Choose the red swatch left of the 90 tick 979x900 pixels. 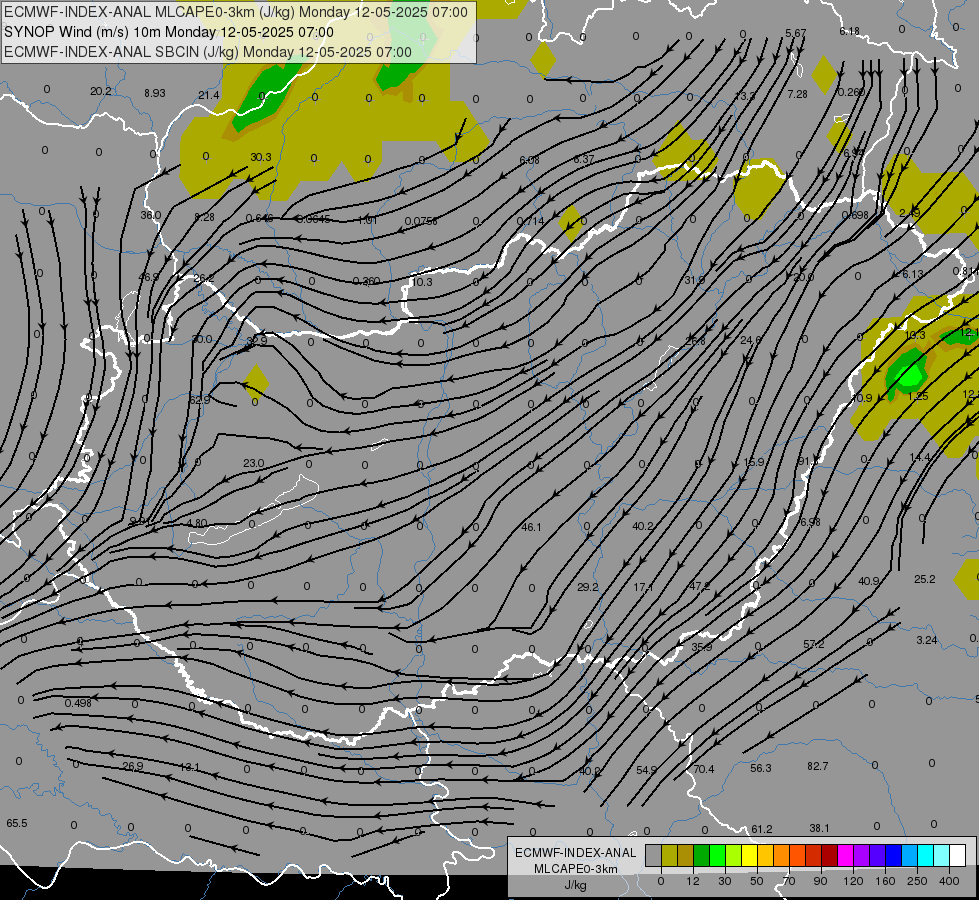click(x=814, y=855)
